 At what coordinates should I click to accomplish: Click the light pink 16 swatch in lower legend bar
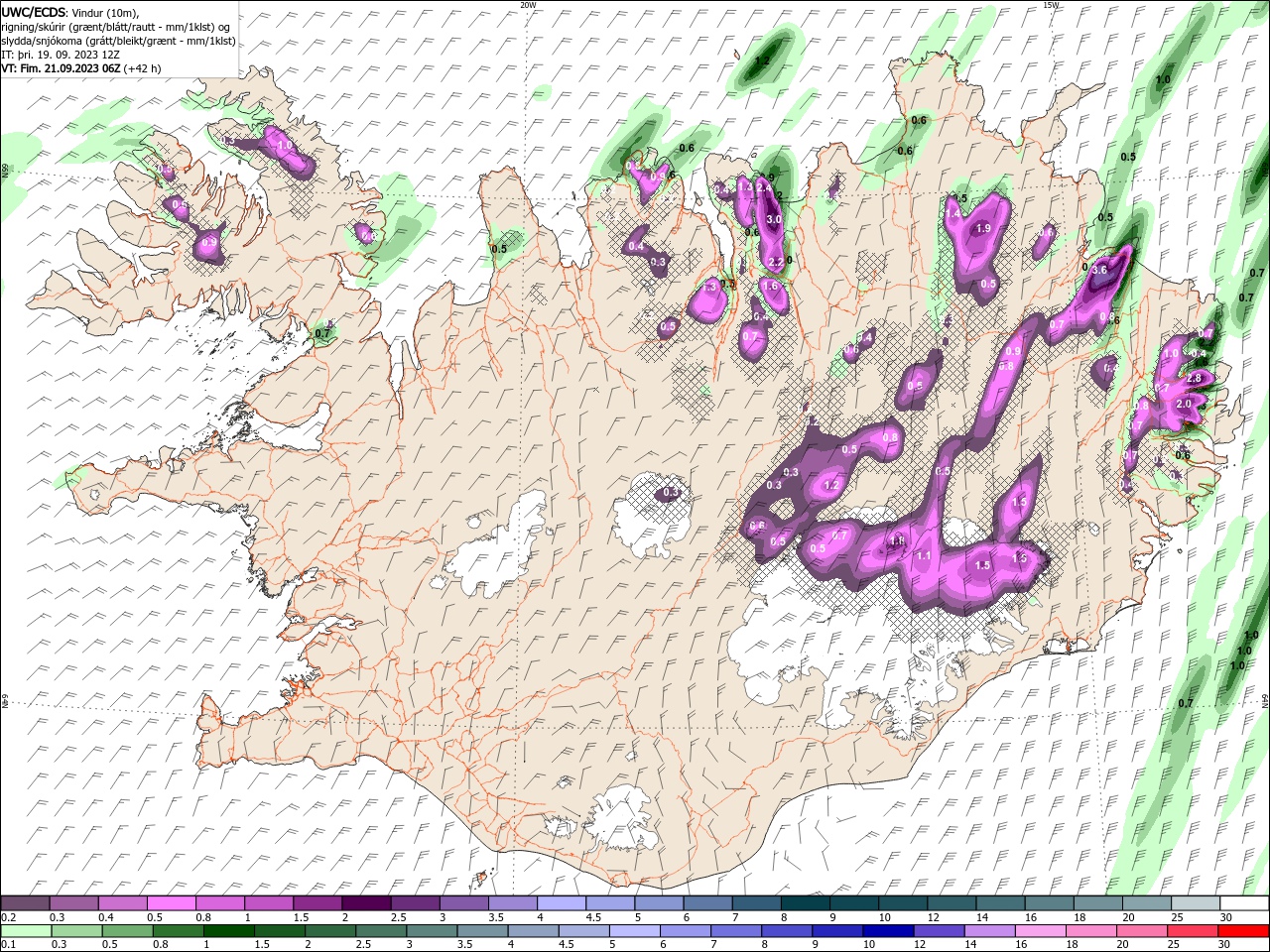point(1040,931)
